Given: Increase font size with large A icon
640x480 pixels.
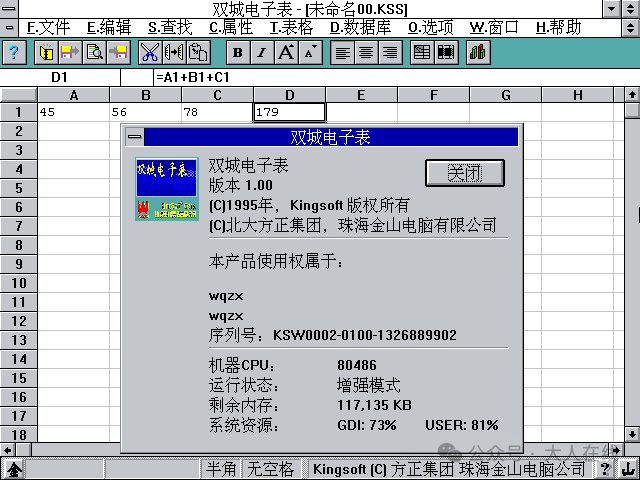Looking at the screenshot, I should [286, 53].
